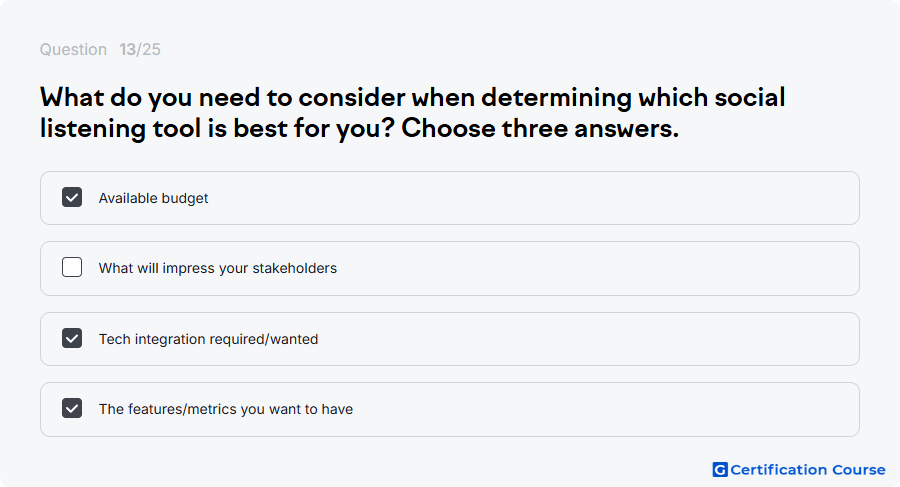
Task: Uncheck the Available budget checkbox
Action: click(72, 197)
